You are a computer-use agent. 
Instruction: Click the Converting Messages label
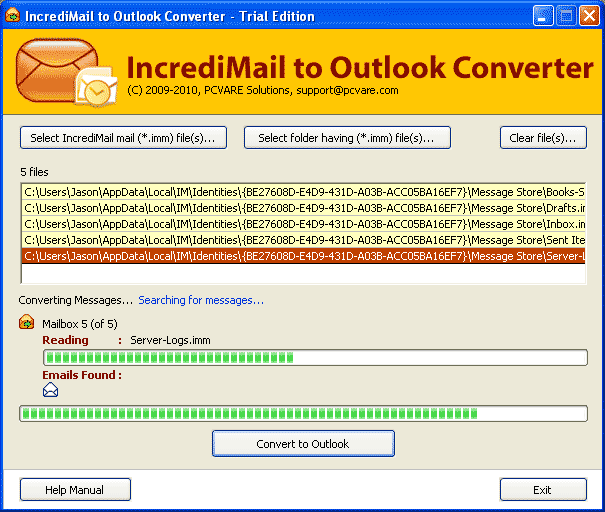tap(75, 300)
